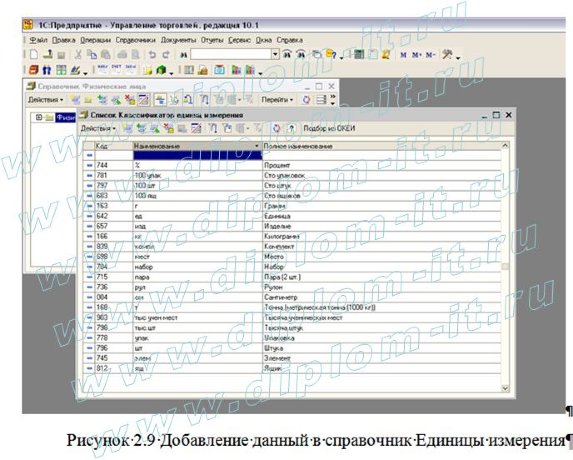
Task: Click the Полное наименование column header
Action: point(382,146)
